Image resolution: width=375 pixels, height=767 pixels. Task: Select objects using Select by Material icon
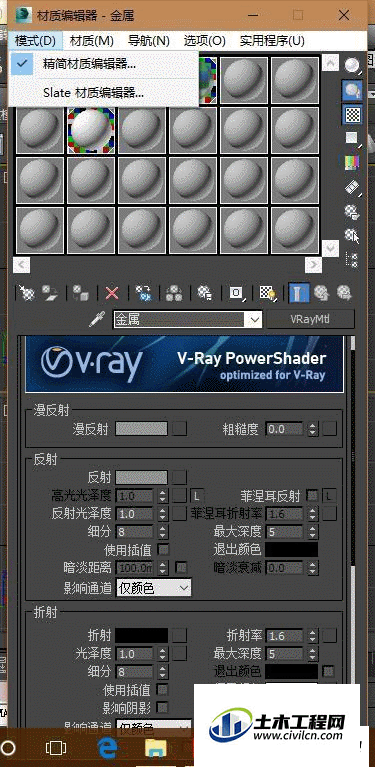[x=352, y=235]
